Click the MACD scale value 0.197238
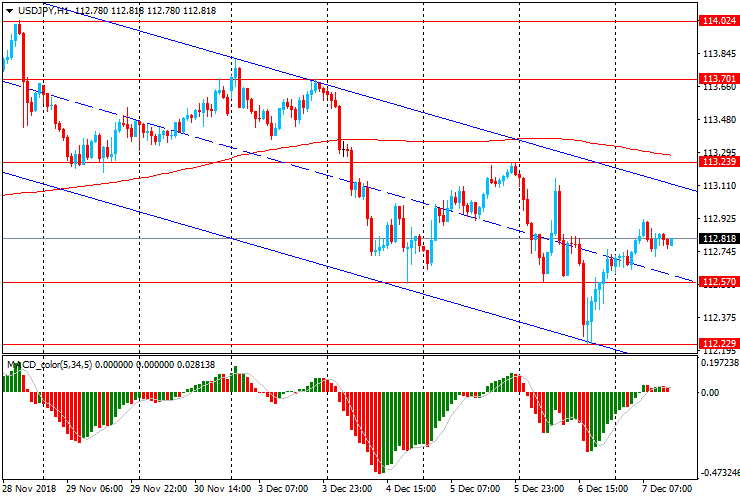This screenshot has width=740, height=500. pyautogui.click(x=720, y=363)
